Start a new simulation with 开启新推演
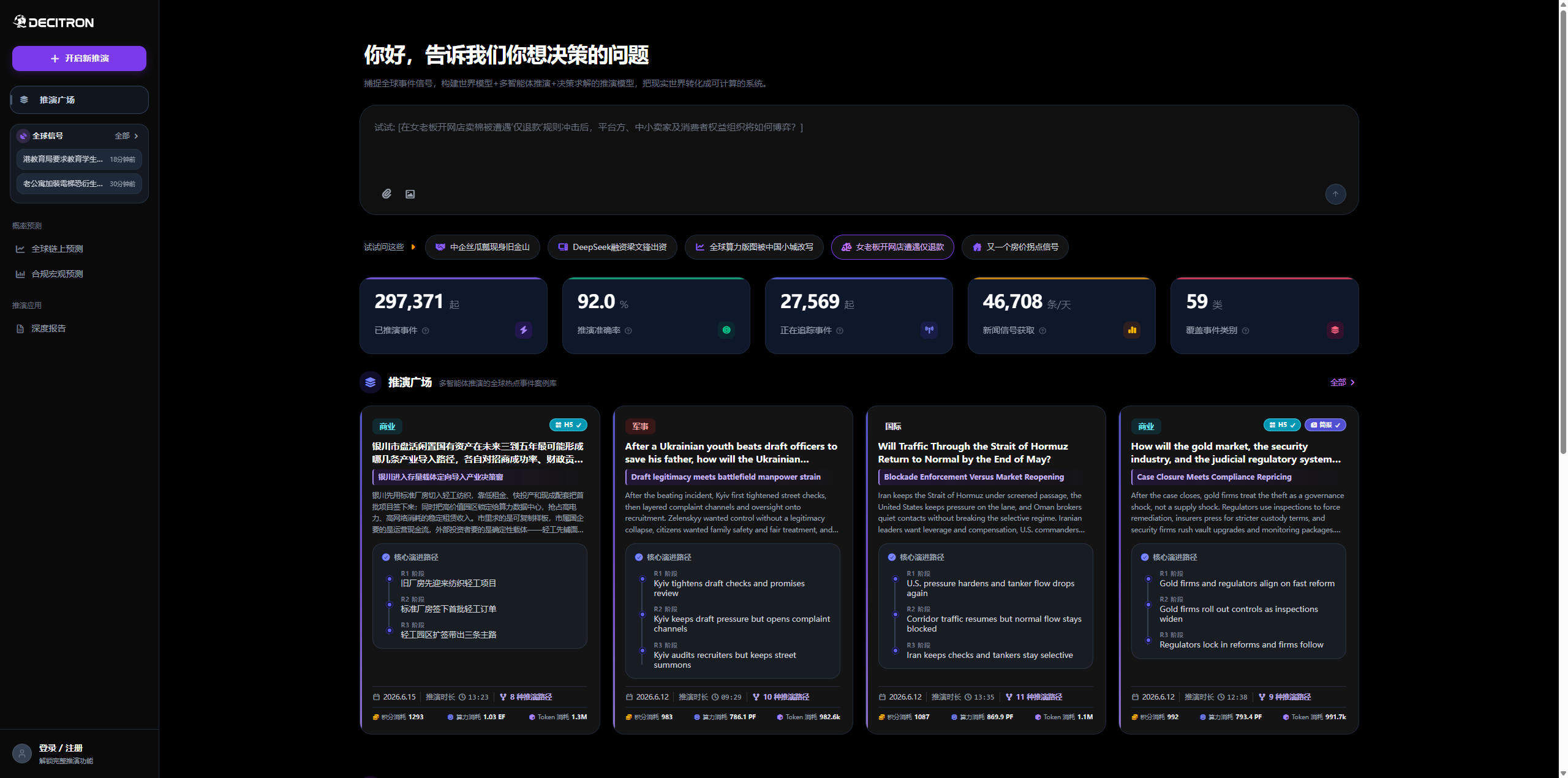This screenshot has height=778, width=1568. [79, 58]
